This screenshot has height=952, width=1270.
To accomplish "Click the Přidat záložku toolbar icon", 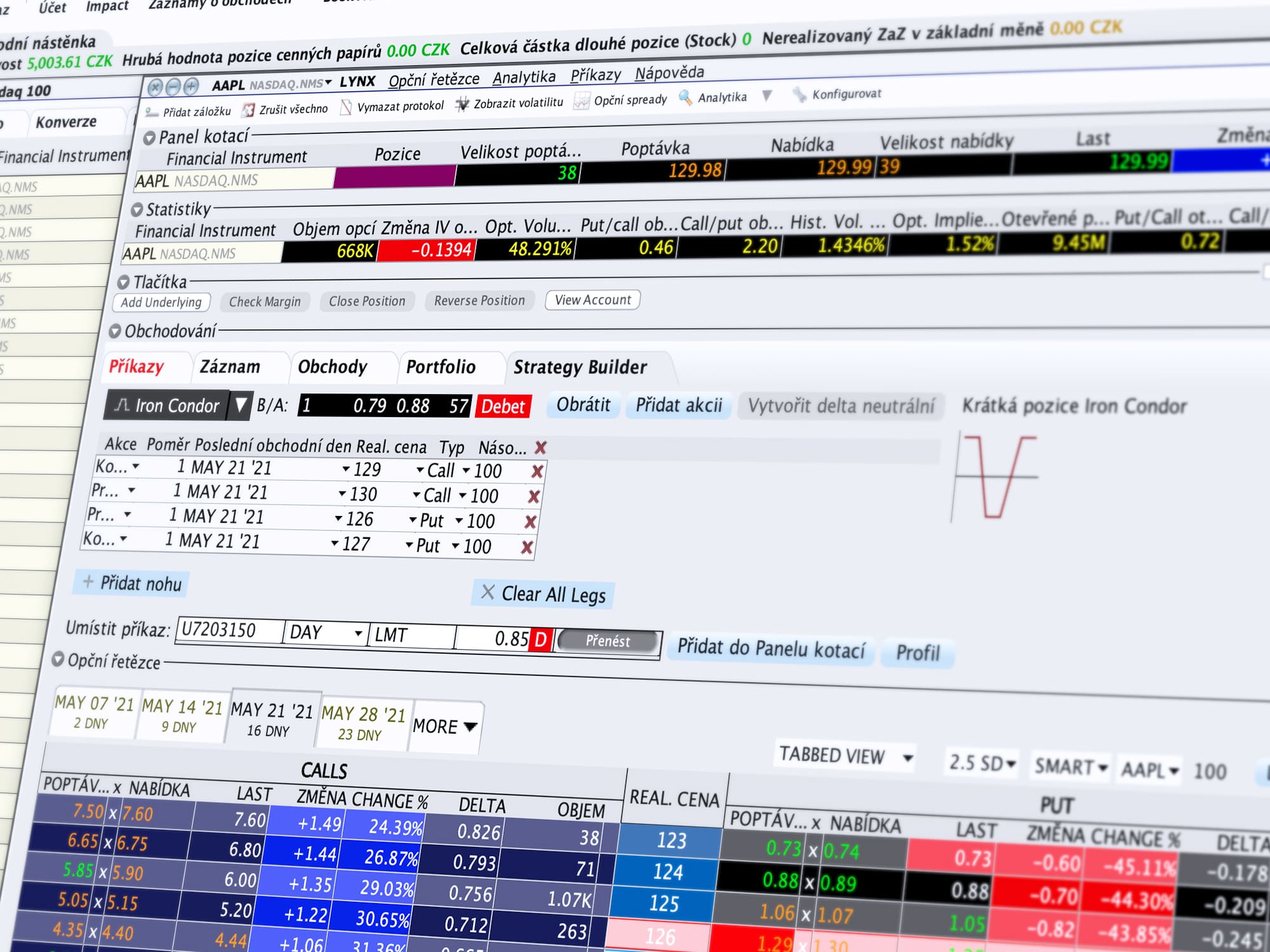I will click(152, 113).
